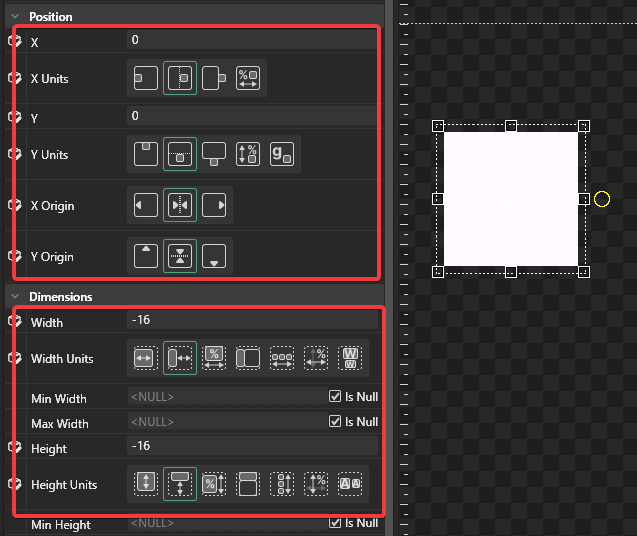637x536 pixels.
Task: Click the X value input field
Action: (250, 40)
